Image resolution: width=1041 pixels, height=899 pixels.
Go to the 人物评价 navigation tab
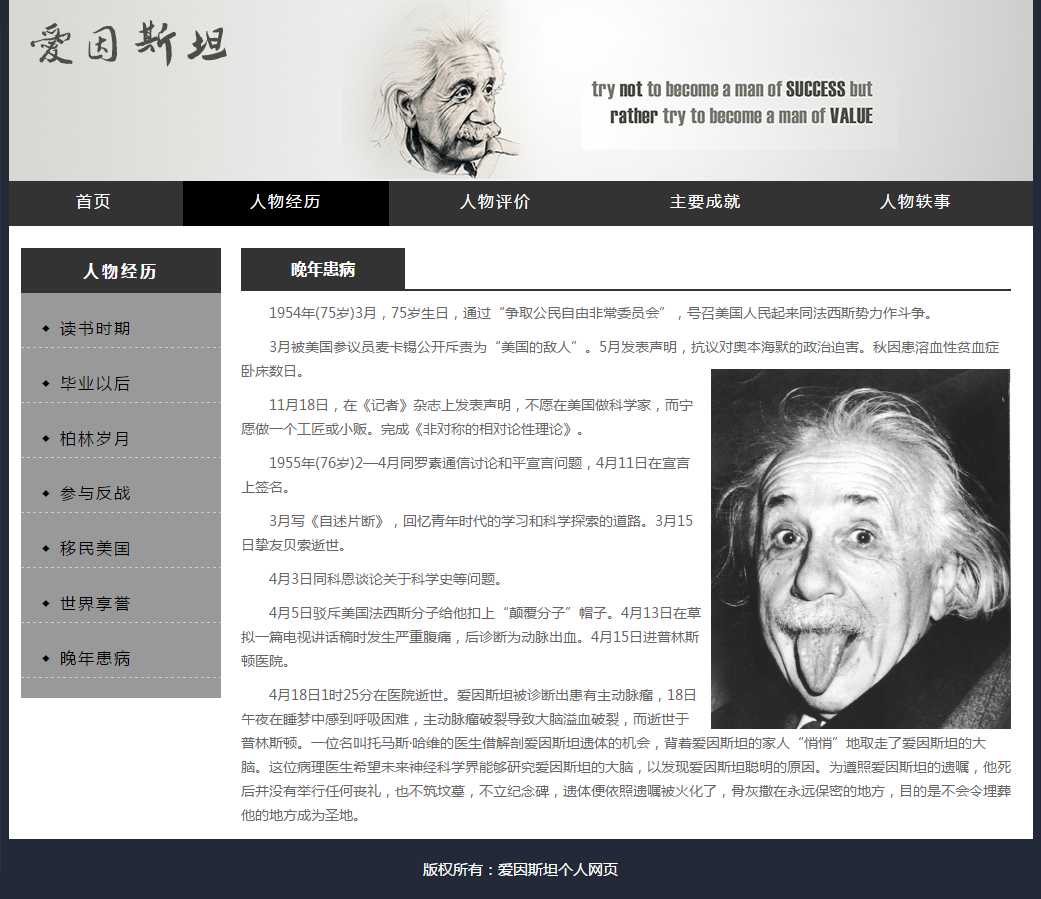495,202
